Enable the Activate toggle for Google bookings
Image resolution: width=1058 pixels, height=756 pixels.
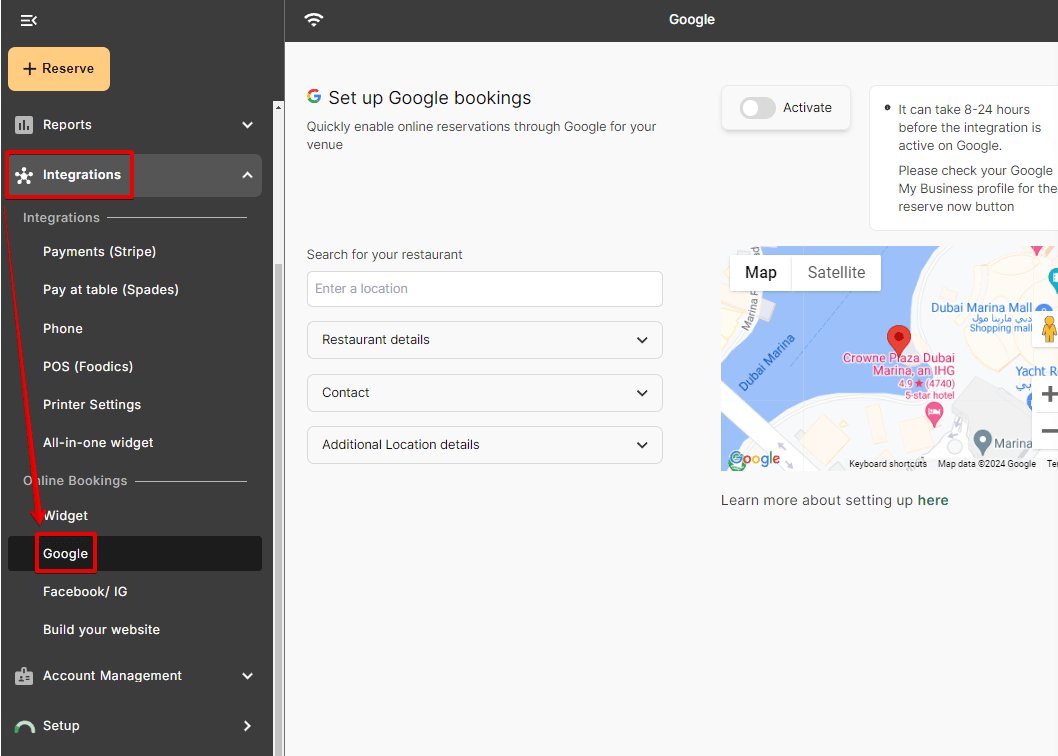(x=757, y=107)
